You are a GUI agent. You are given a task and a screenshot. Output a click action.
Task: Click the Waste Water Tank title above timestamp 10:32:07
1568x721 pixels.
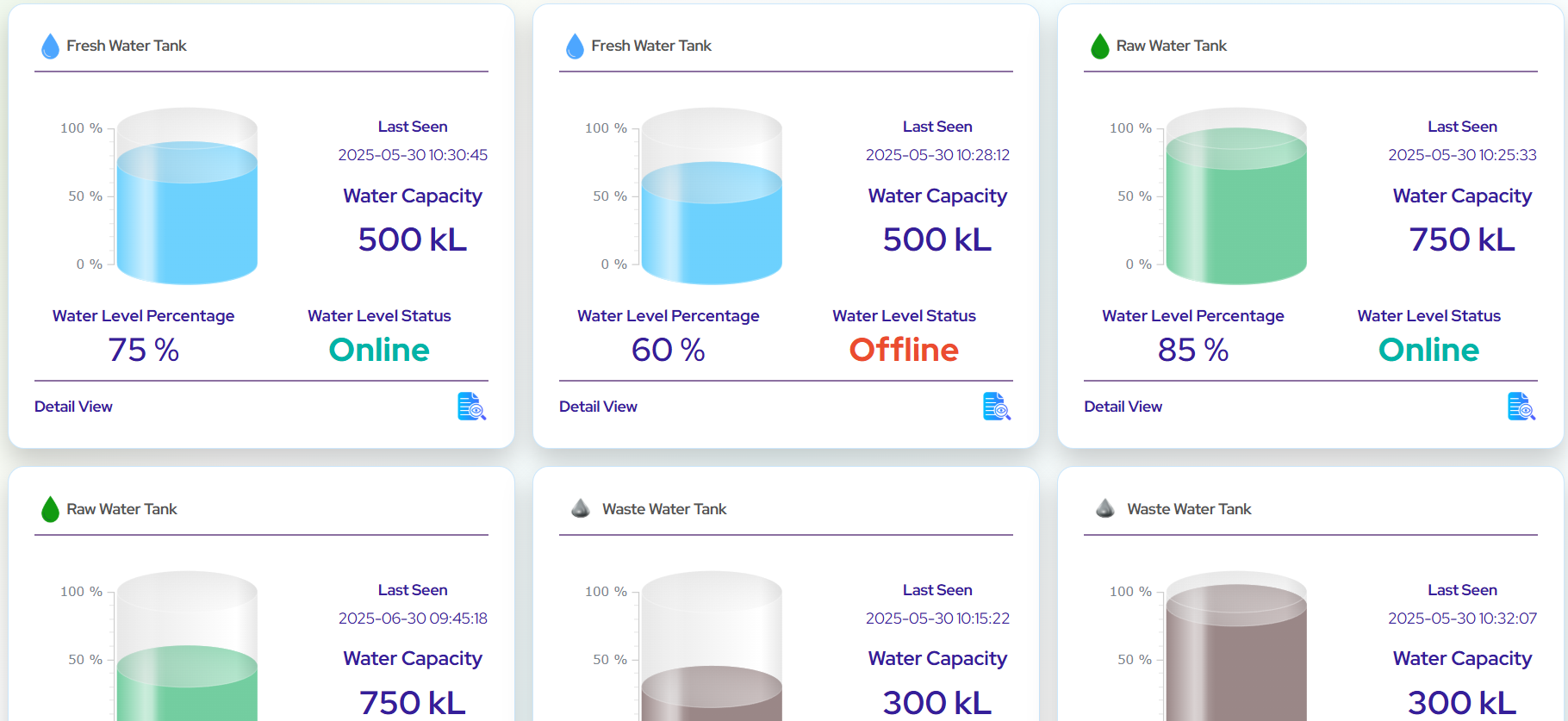point(1189,509)
